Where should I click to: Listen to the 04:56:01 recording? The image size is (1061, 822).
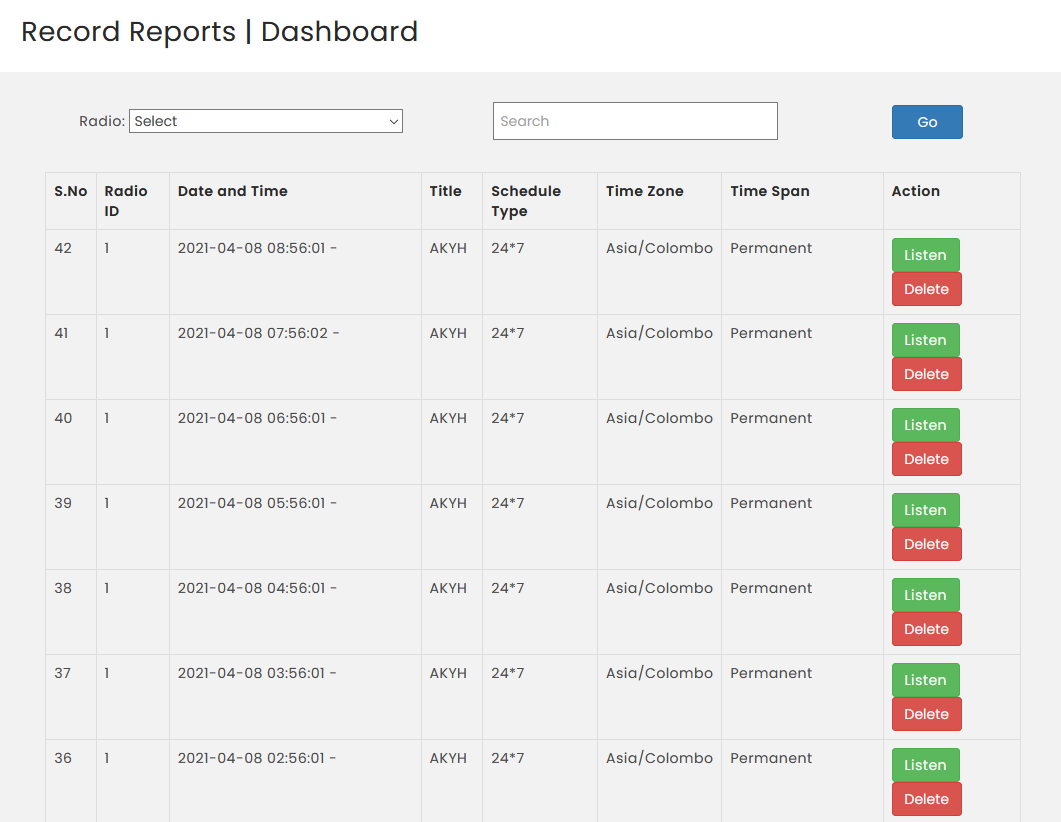click(925, 595)
